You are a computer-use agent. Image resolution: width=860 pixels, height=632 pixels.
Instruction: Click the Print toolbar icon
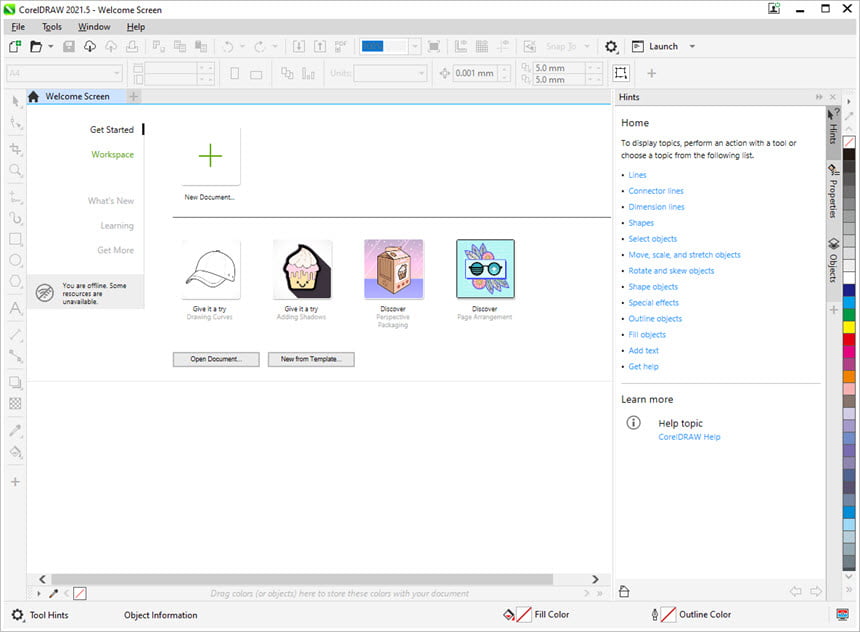132,47
